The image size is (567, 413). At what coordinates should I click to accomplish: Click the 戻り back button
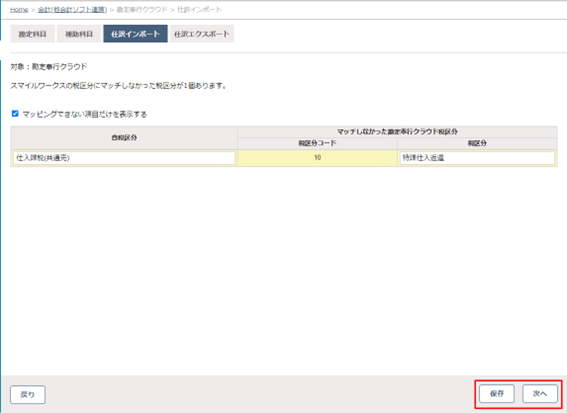point(28,395)
